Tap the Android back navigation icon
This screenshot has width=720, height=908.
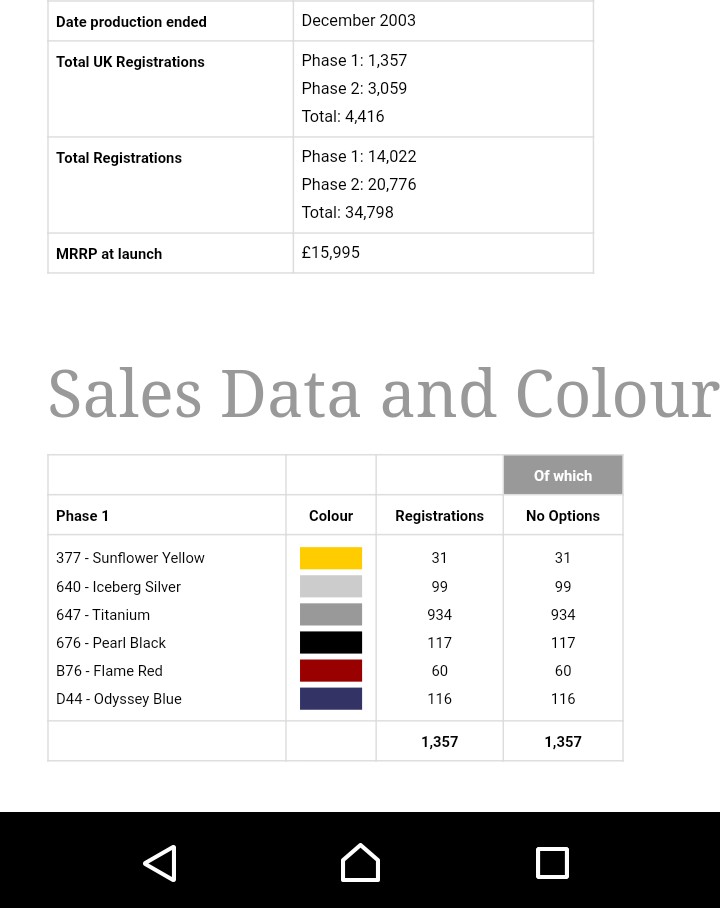[160, 863]
